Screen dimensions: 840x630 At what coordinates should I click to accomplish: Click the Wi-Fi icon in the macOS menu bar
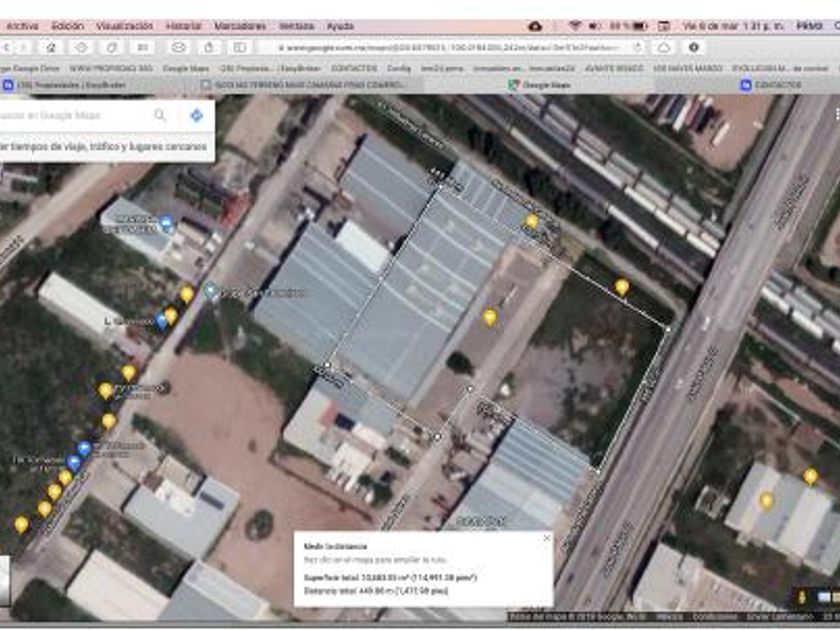click(576, 26)
